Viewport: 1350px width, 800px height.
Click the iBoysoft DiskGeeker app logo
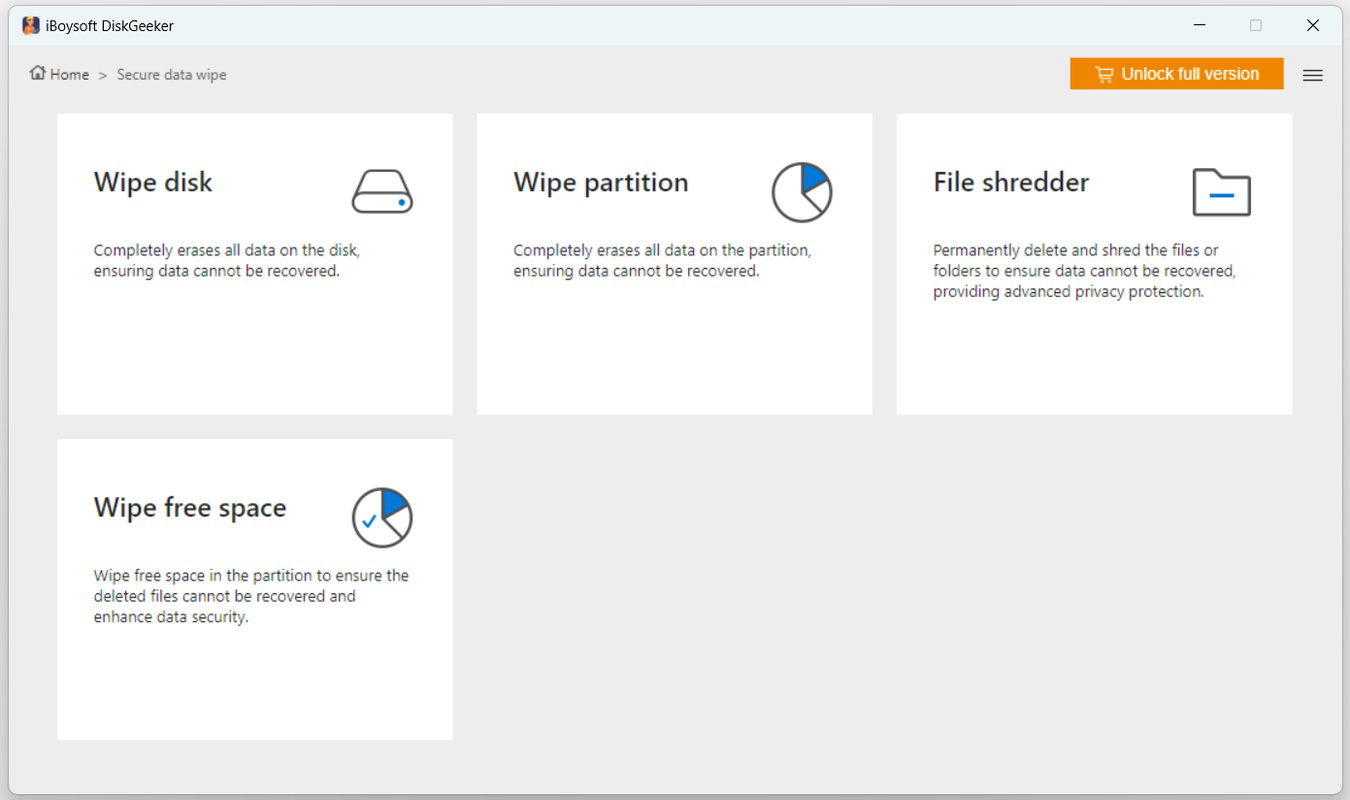(x=31, y=25)
